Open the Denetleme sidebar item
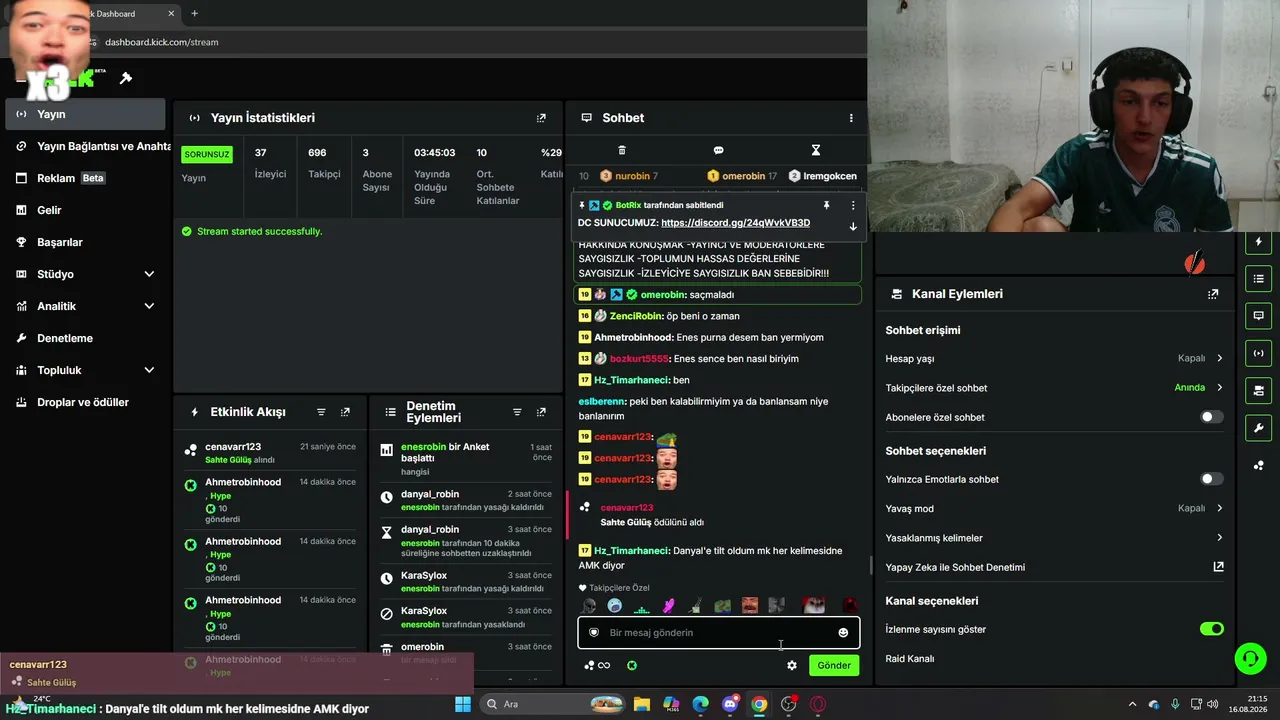Image resolution: width=1280 pixels, height=720 pixels. pyautogui.click(x=85, y=338)
